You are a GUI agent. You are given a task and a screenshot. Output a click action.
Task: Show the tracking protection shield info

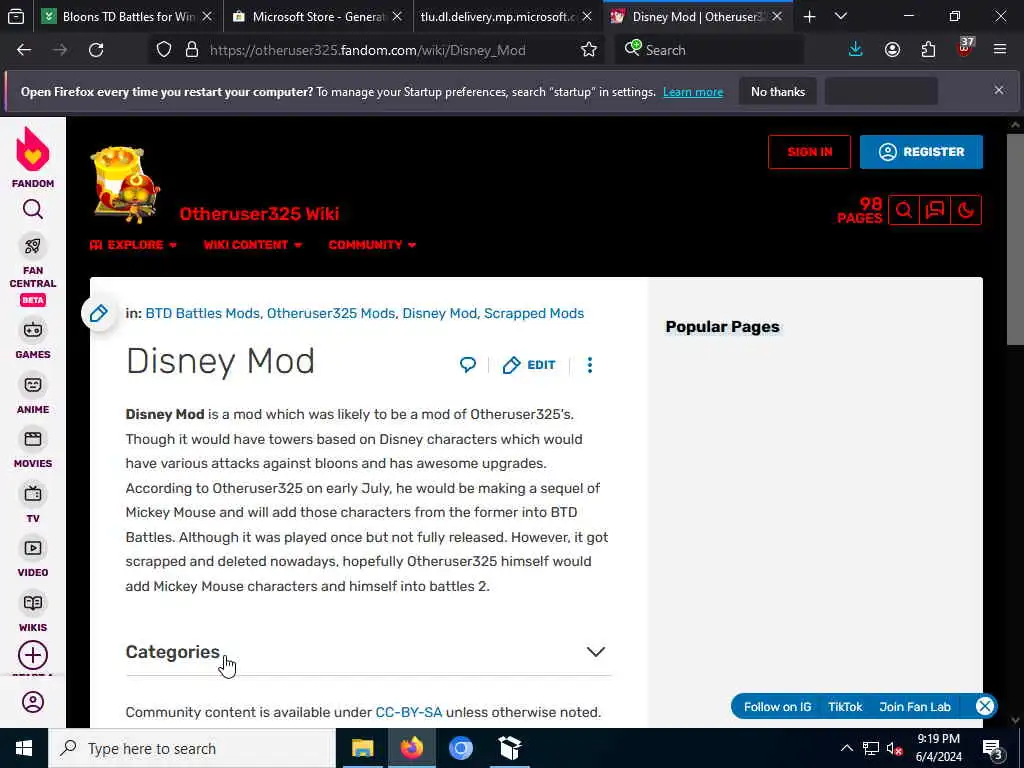[164, 50]
